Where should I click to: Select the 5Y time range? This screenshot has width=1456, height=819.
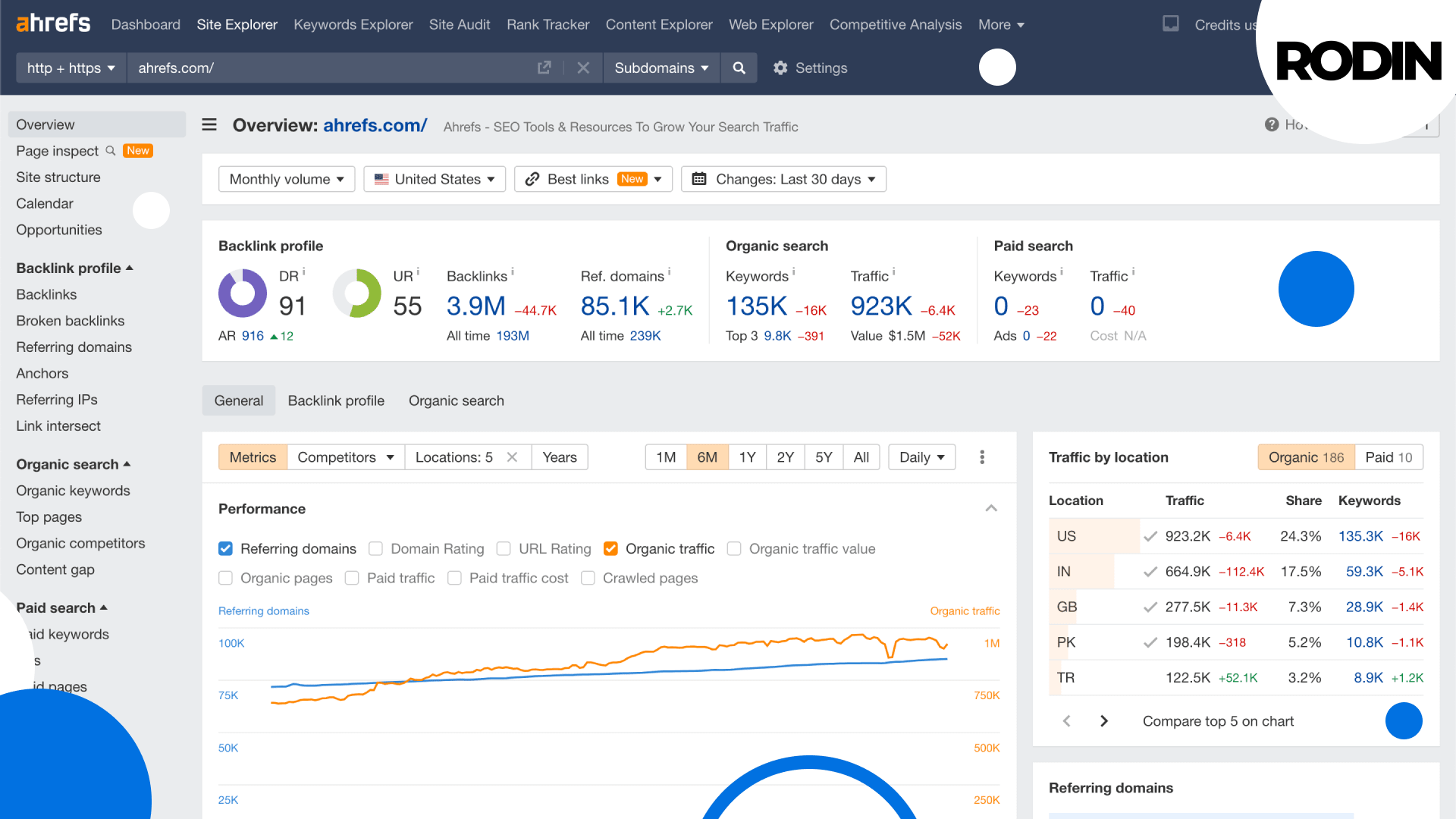(x=824, y=457)
